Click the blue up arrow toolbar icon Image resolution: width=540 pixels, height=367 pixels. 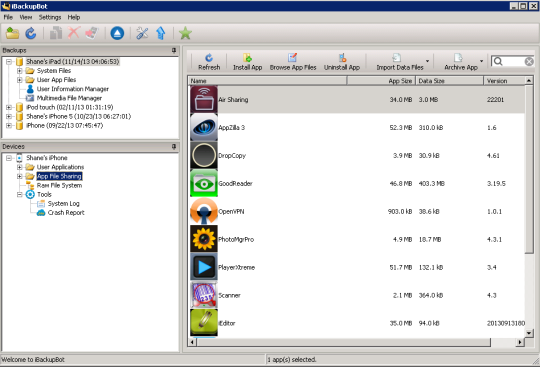click(160, 33)
